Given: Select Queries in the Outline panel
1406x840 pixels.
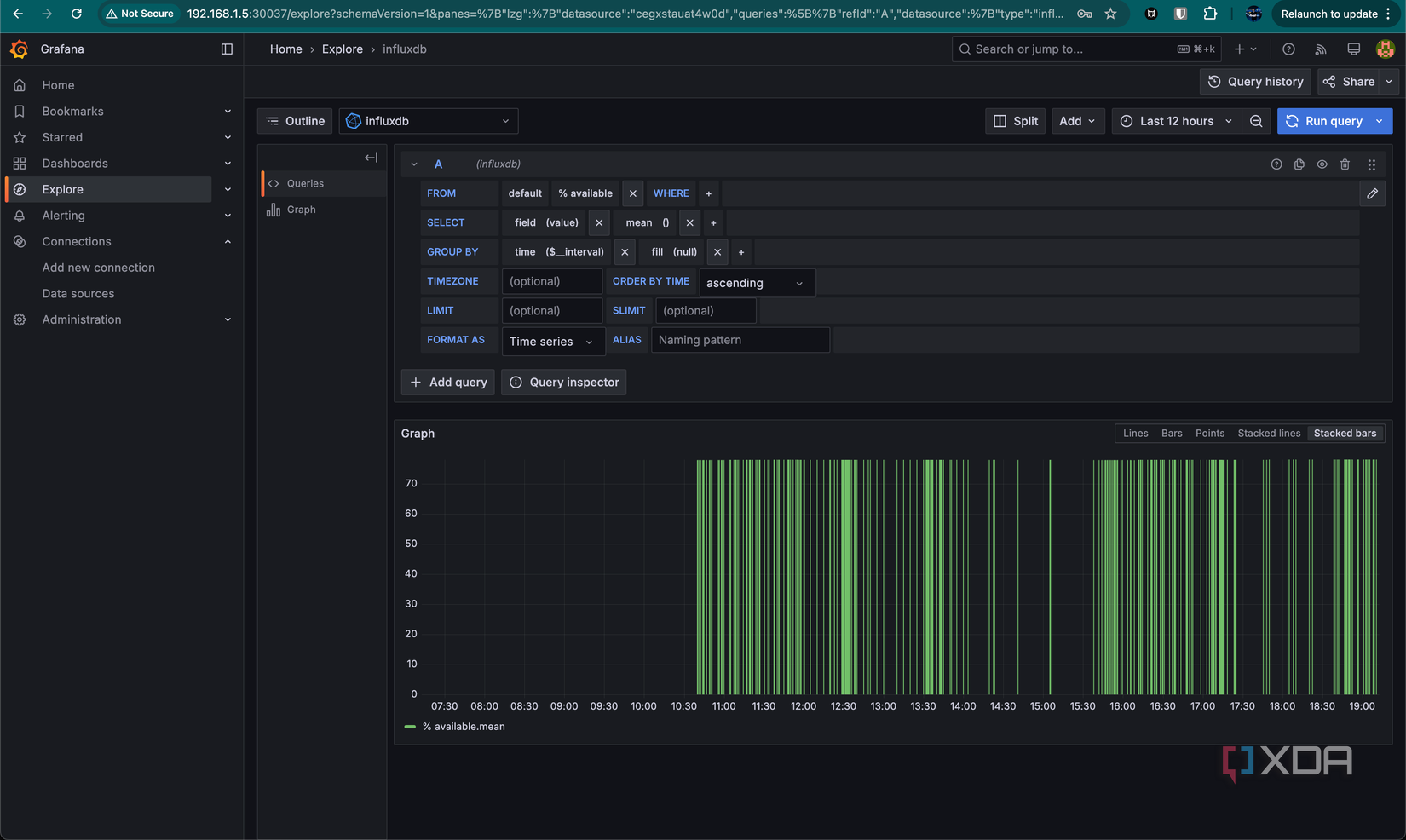Looking at the screenshot, I should click(x=303, y=183).
